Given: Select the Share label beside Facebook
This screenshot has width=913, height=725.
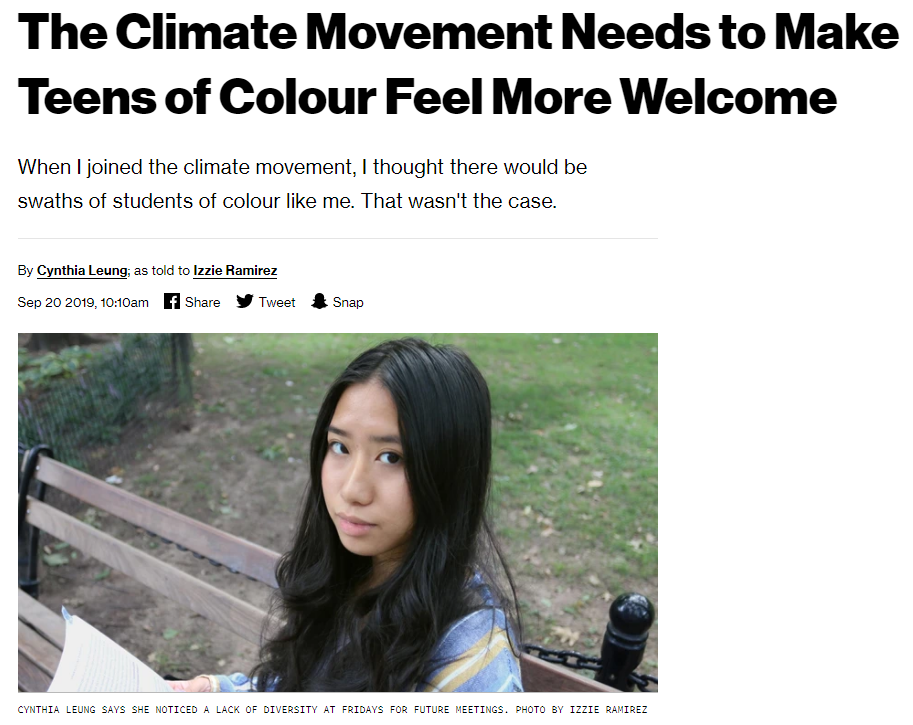Looking at the screenshot, I should [203, 302].
